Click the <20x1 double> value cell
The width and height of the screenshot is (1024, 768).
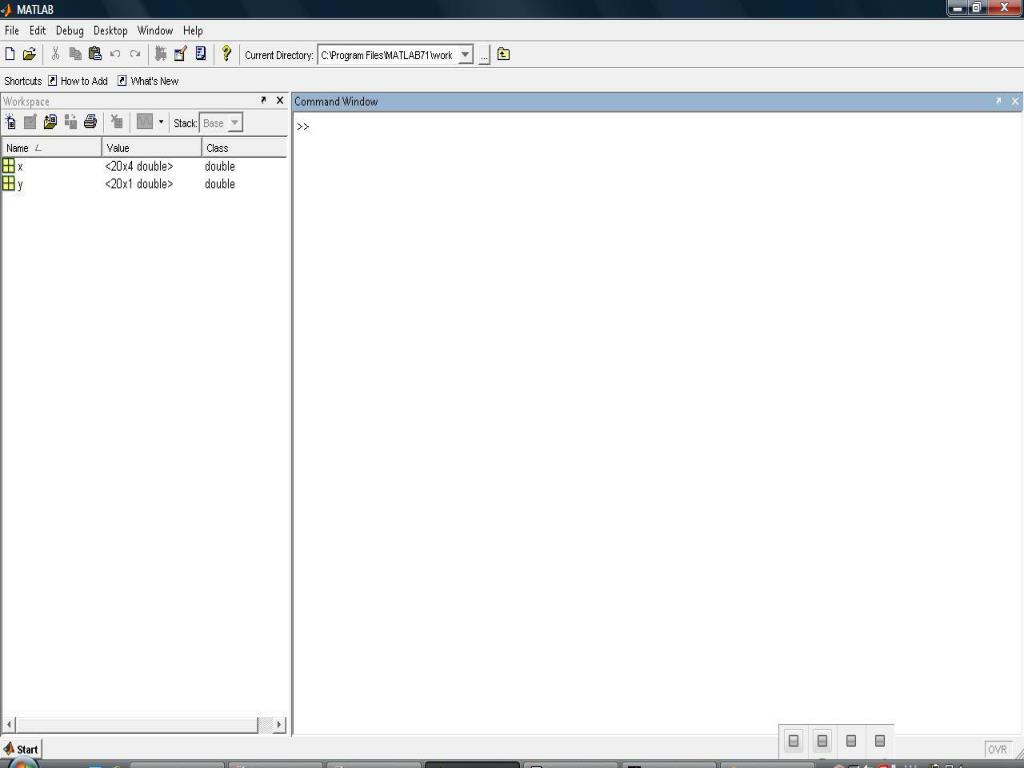(x=139, y=184)
